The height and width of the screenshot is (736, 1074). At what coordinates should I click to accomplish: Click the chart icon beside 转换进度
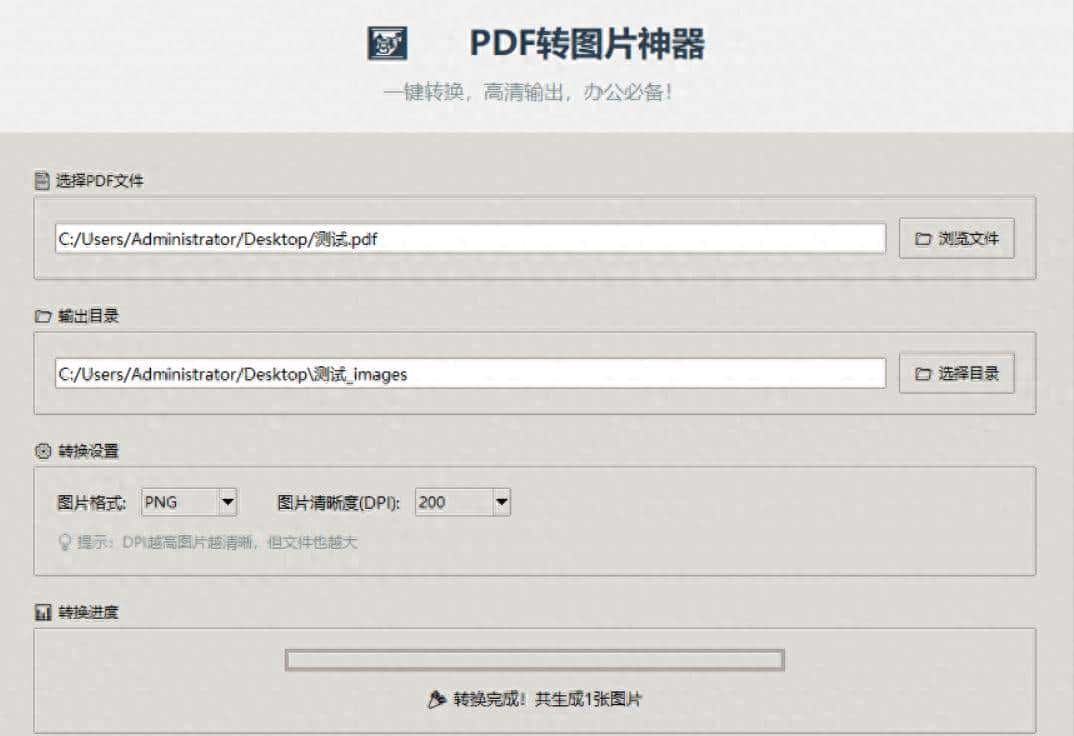(x=42, y=612)
